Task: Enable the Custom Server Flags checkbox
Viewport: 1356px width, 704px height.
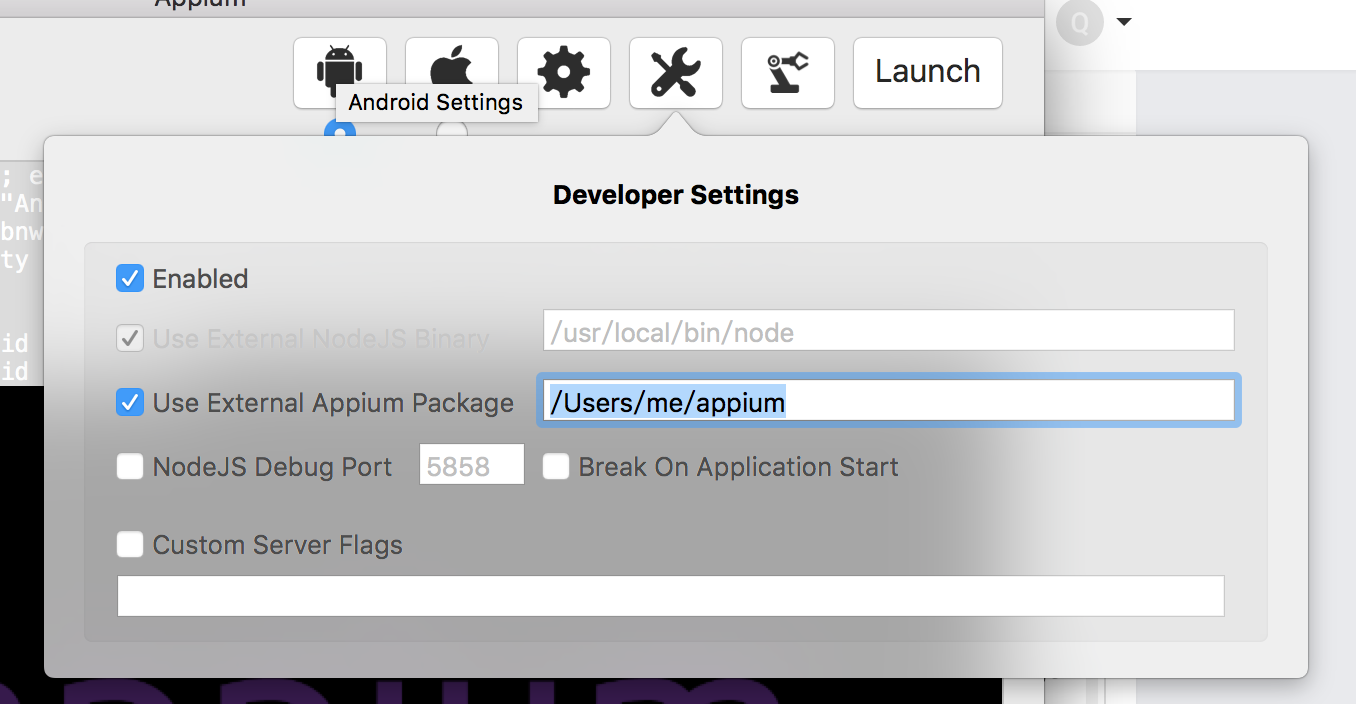Action: pos(130,544)
